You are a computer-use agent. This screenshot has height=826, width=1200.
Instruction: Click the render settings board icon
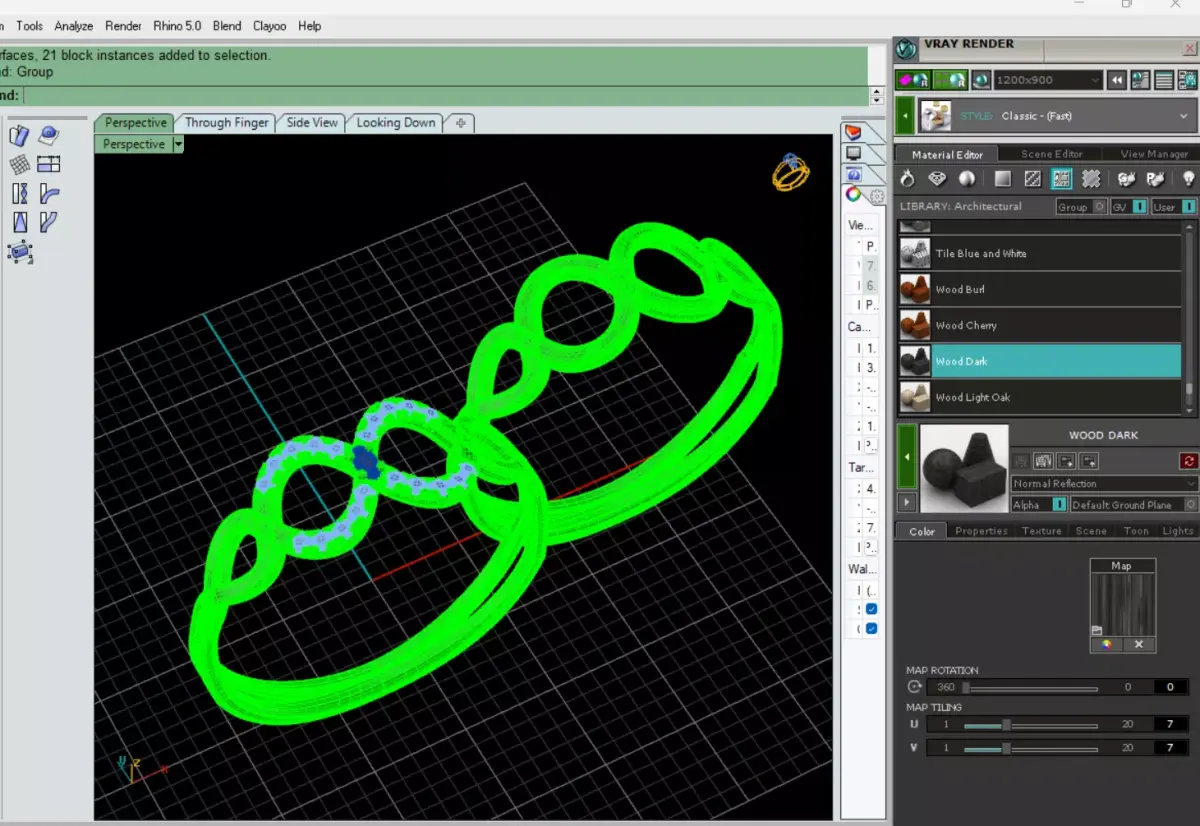(x=1187, y=80)
